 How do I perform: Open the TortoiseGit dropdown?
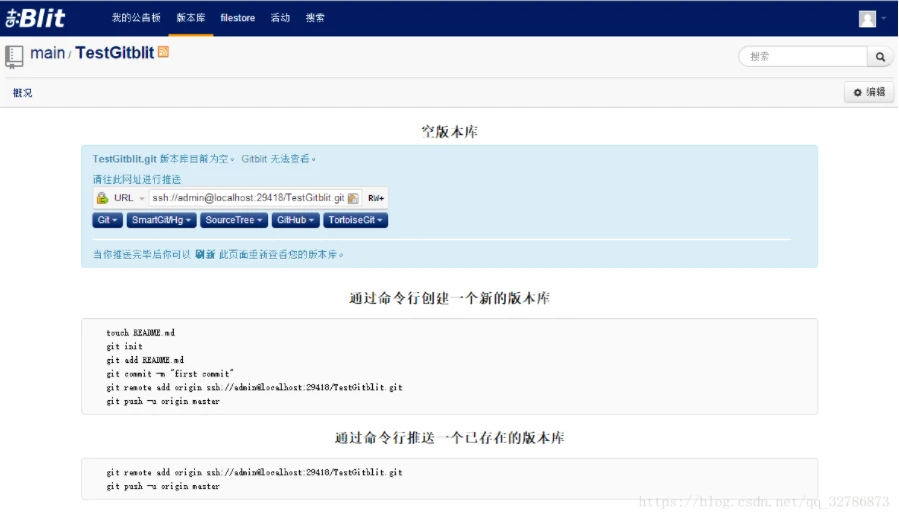355,220
